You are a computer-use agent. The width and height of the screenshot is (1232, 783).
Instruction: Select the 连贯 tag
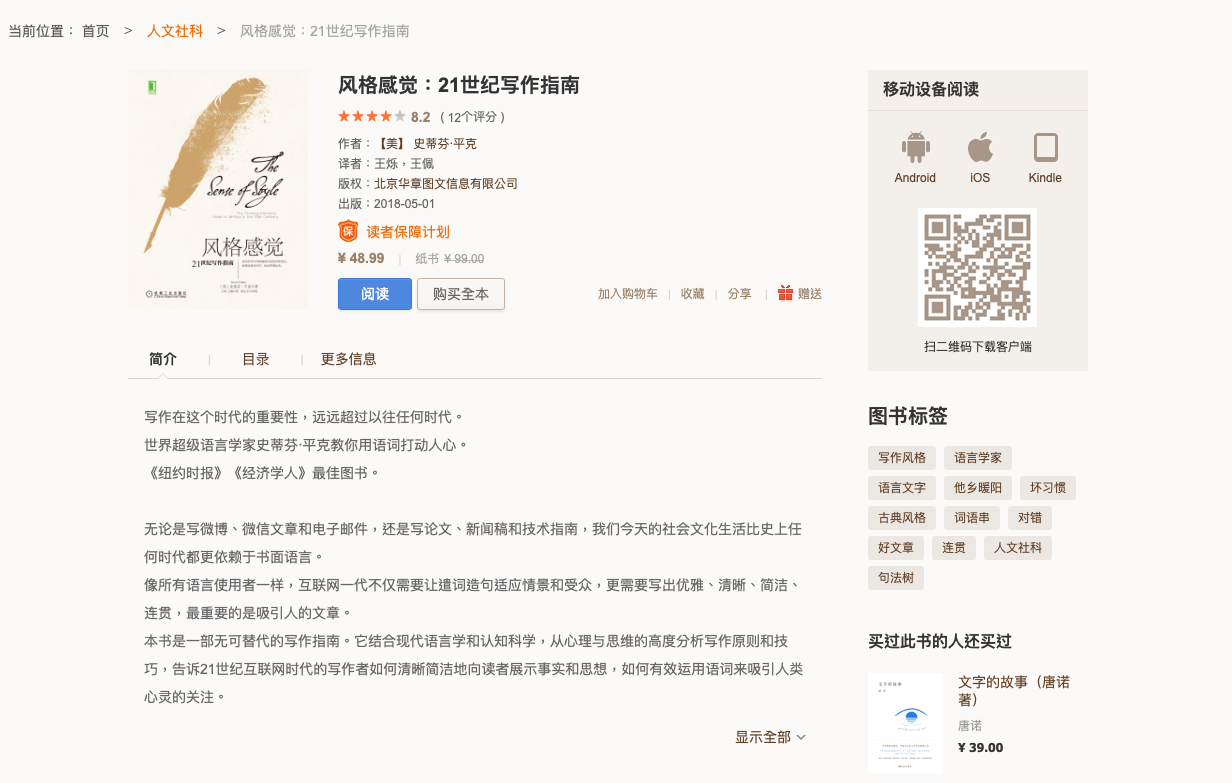coord(954,548)
